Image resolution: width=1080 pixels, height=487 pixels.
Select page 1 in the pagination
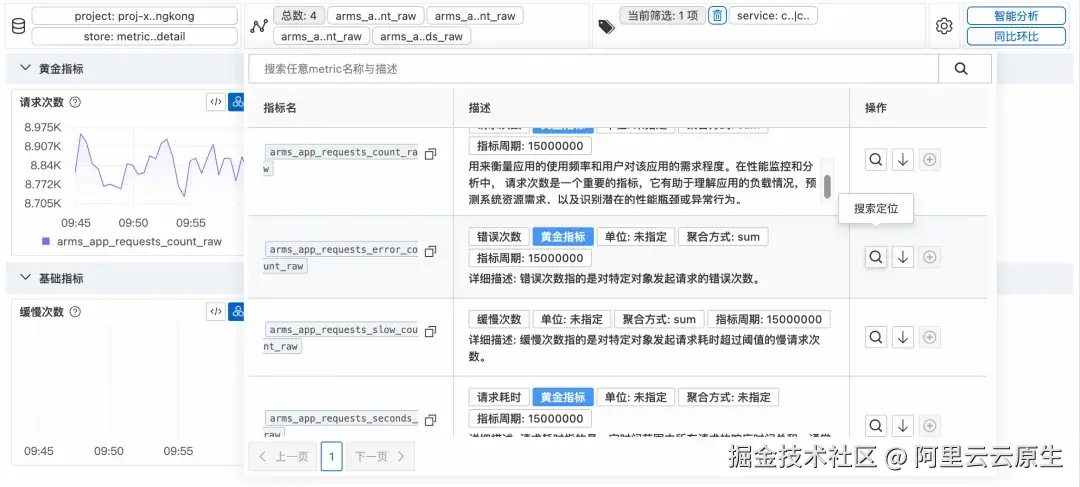[331, 456]
